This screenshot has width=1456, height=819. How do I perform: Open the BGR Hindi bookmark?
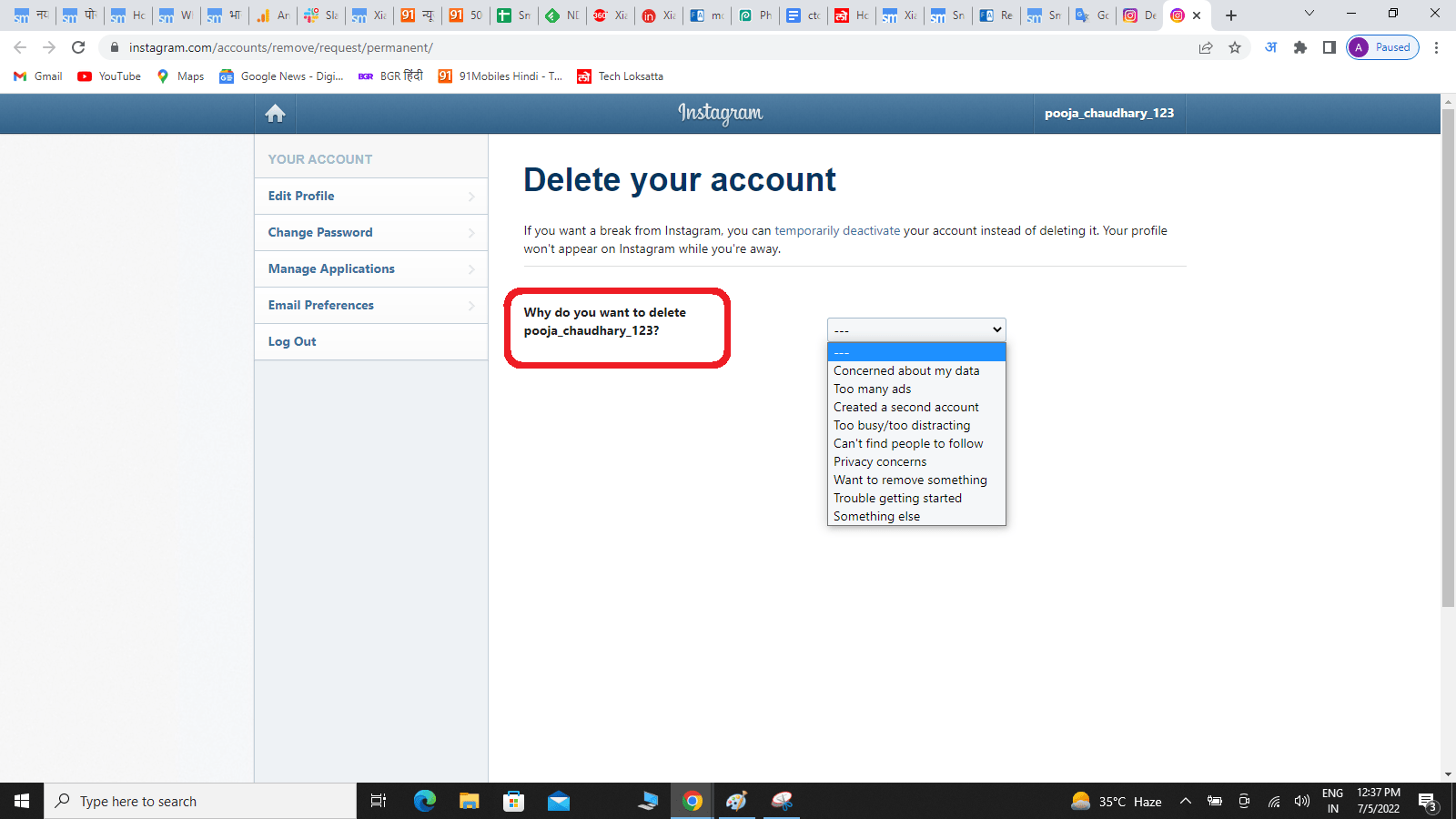pos(390,76)
